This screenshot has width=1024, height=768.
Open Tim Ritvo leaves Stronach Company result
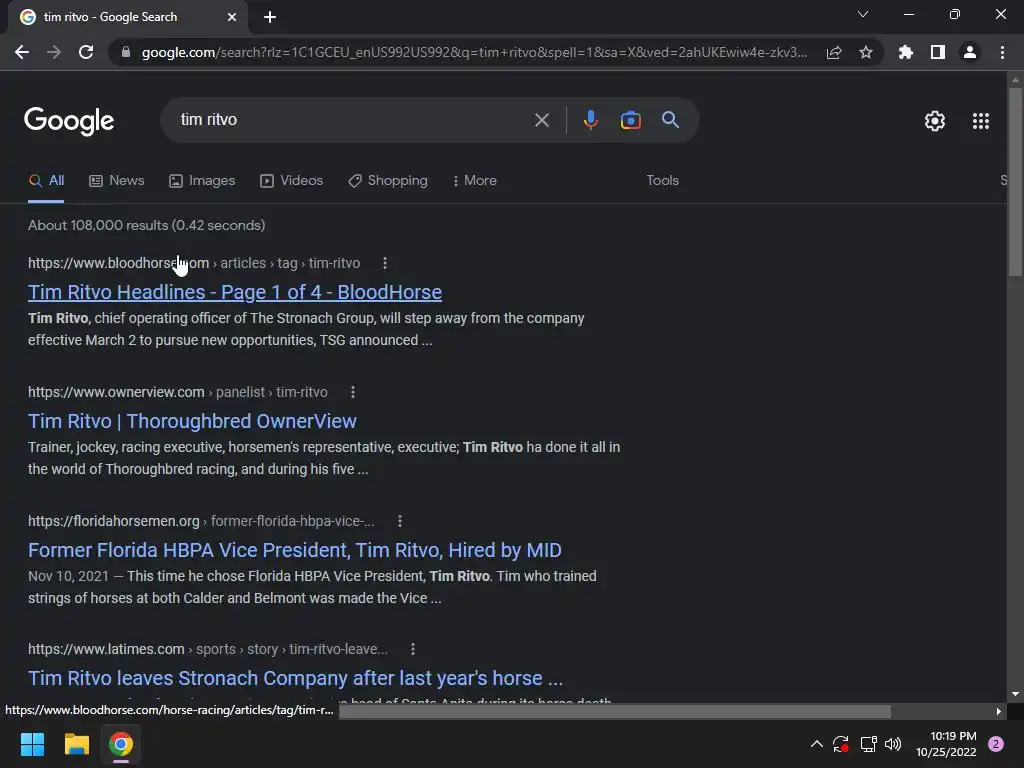pyautogui.click(x=295, y=679)
